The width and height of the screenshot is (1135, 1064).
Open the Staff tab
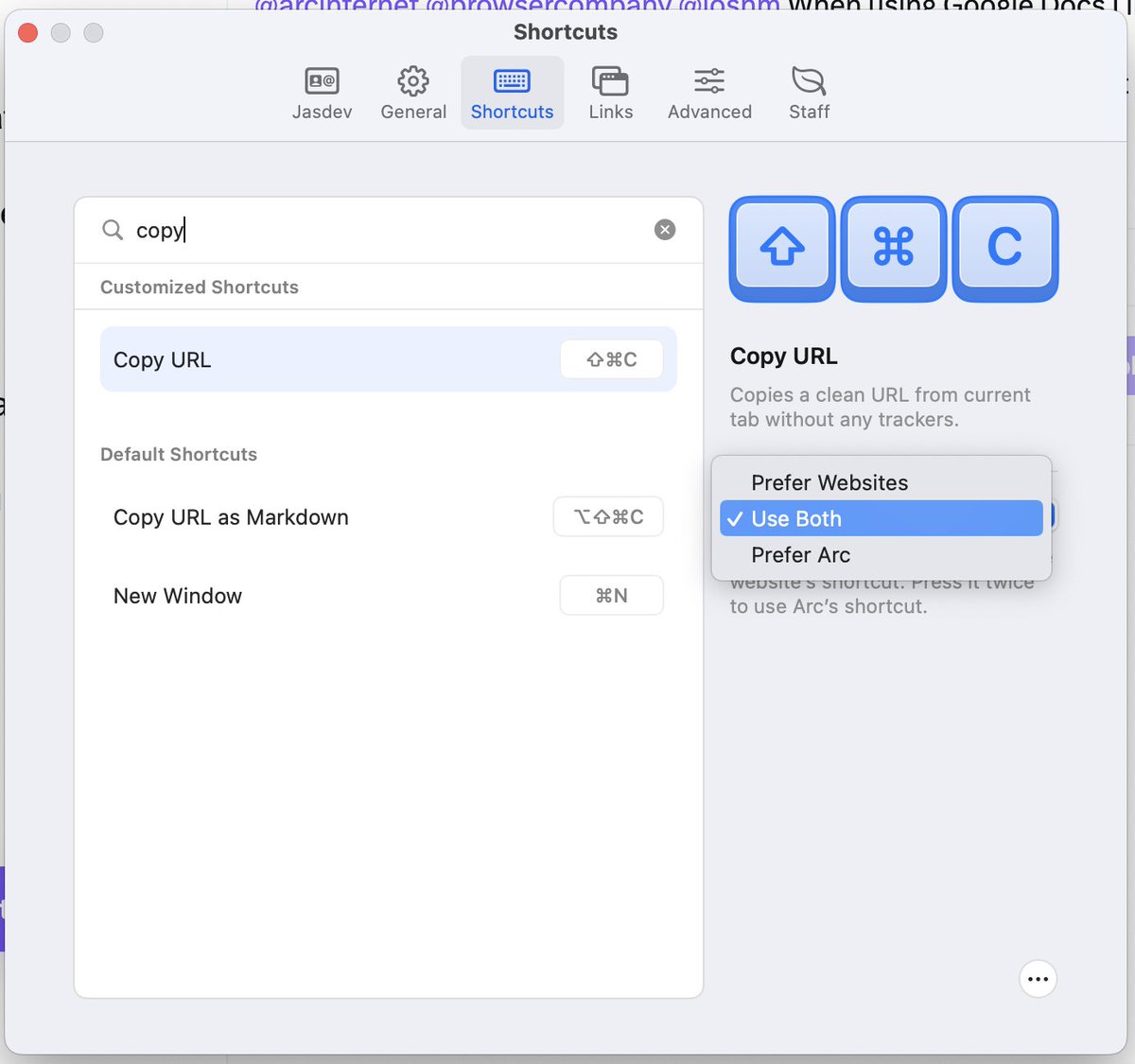pos(809,93)
